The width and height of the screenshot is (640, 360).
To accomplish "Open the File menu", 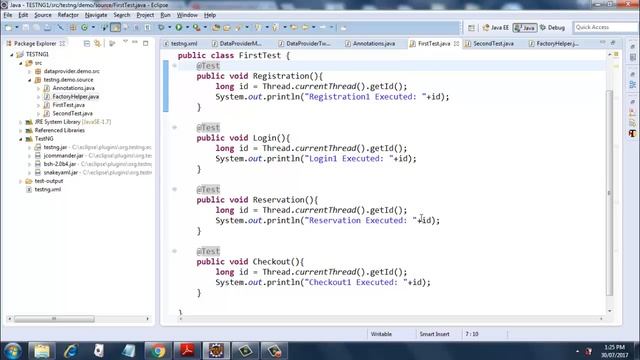I will point(8,15).
